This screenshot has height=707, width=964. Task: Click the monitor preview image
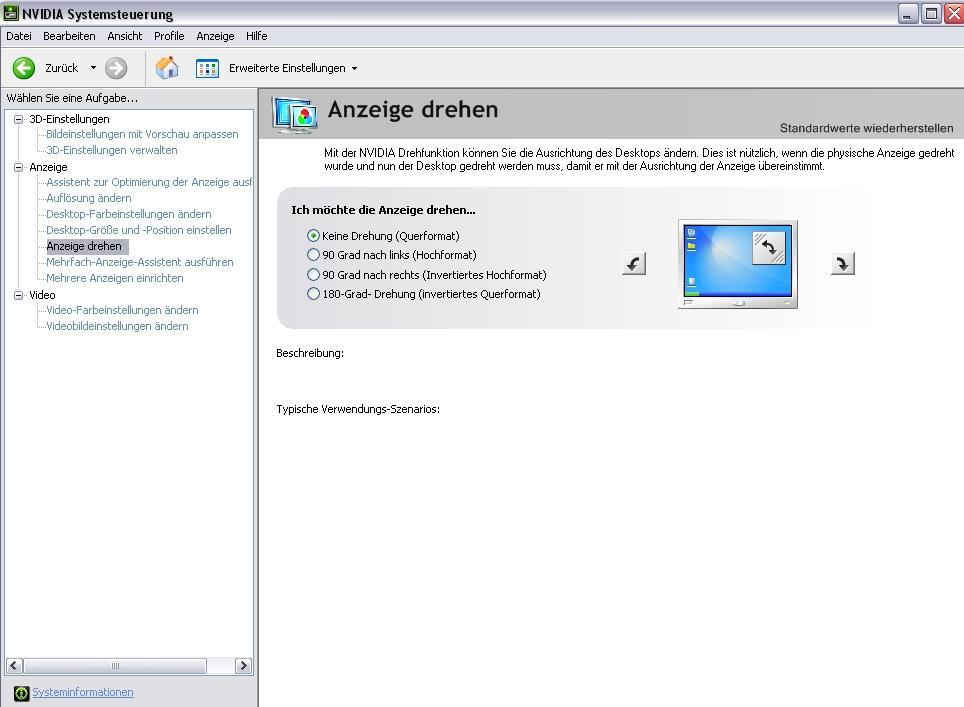coord(738,264)
